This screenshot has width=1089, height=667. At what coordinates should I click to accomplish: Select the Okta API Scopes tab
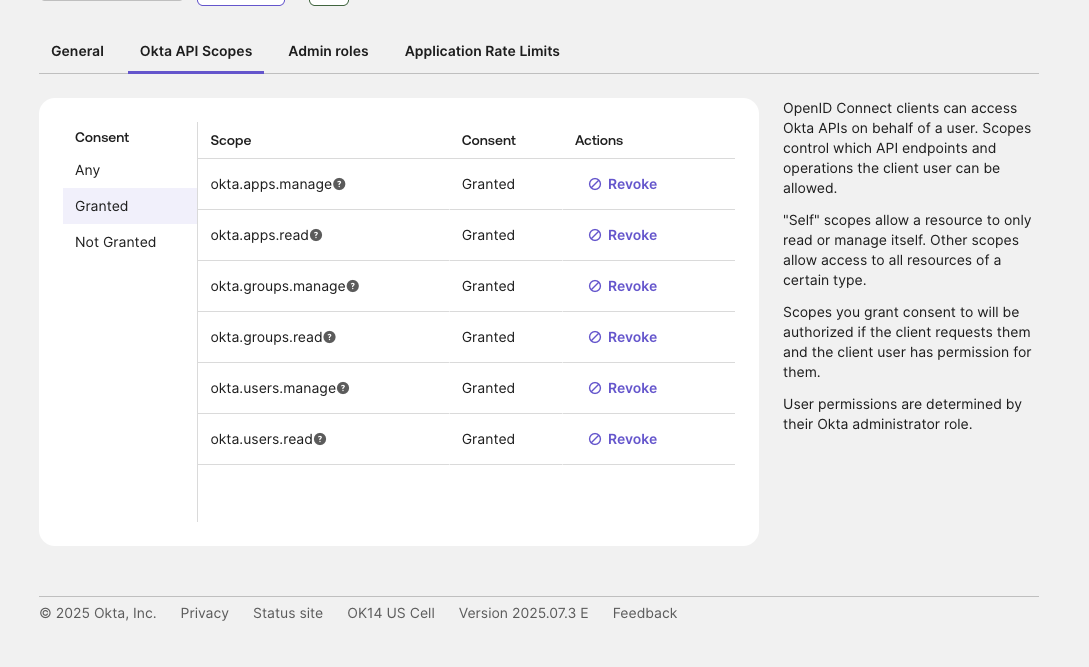(196, 51)
